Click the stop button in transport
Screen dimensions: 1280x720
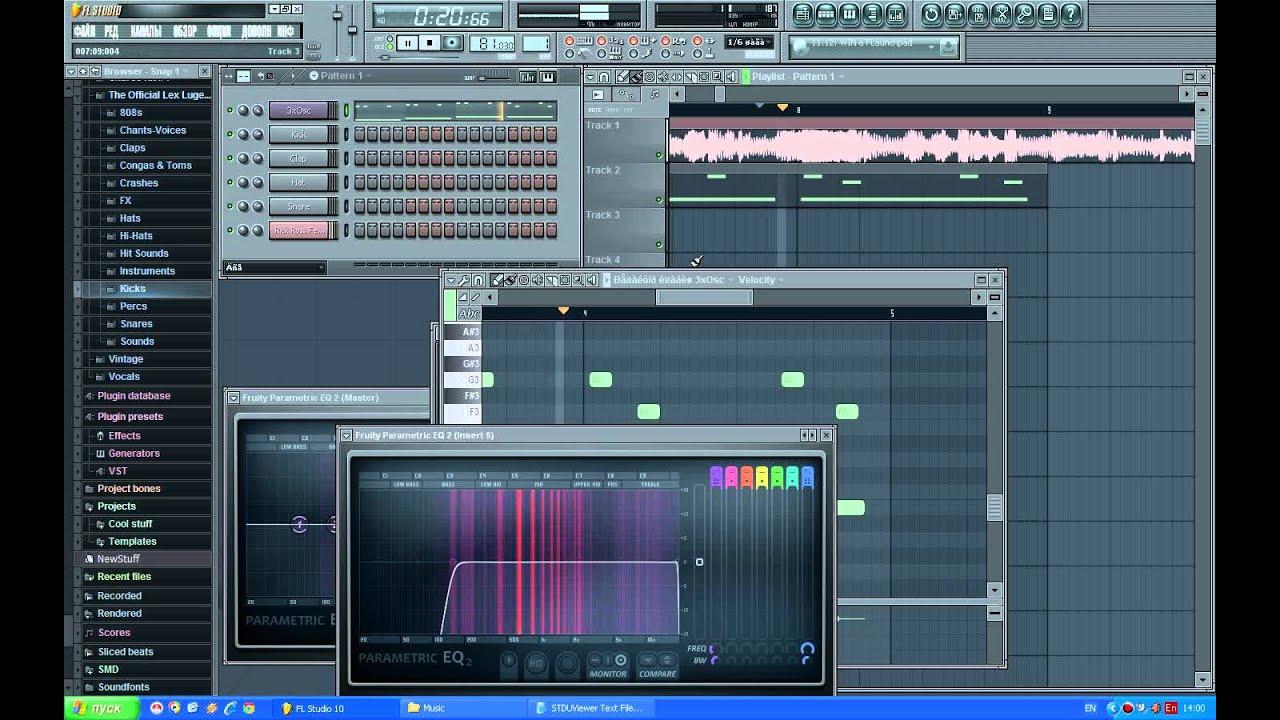click(x=430, y=43)
